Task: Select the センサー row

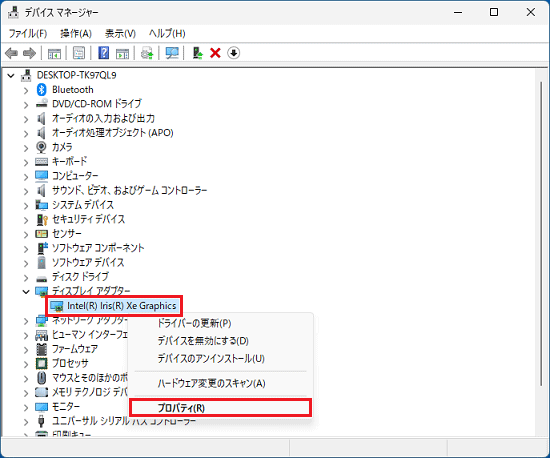Action: pyautogui.click(x=67, y=234)
